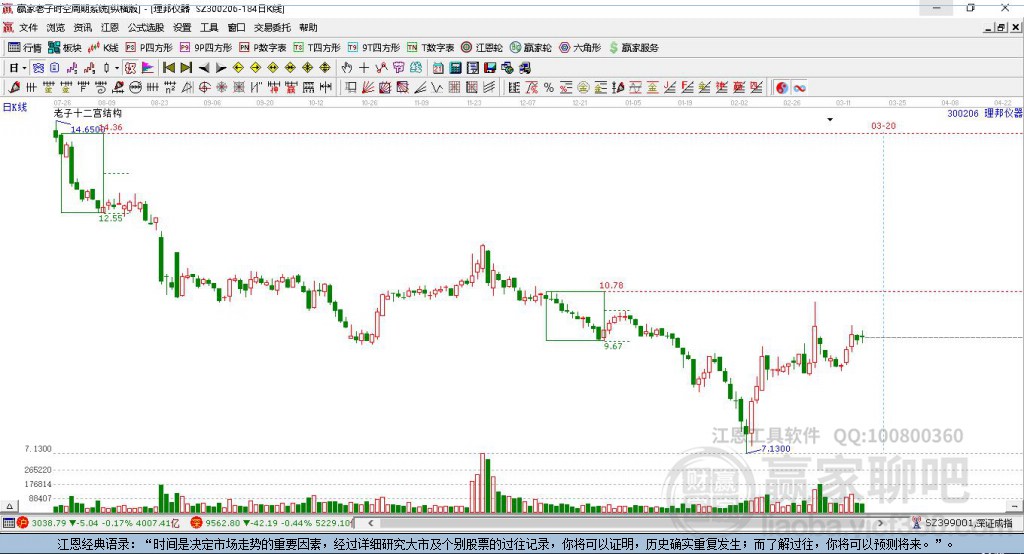Click the stepped line chart icon
The image size is (1024, 554).
click(72, 68)
